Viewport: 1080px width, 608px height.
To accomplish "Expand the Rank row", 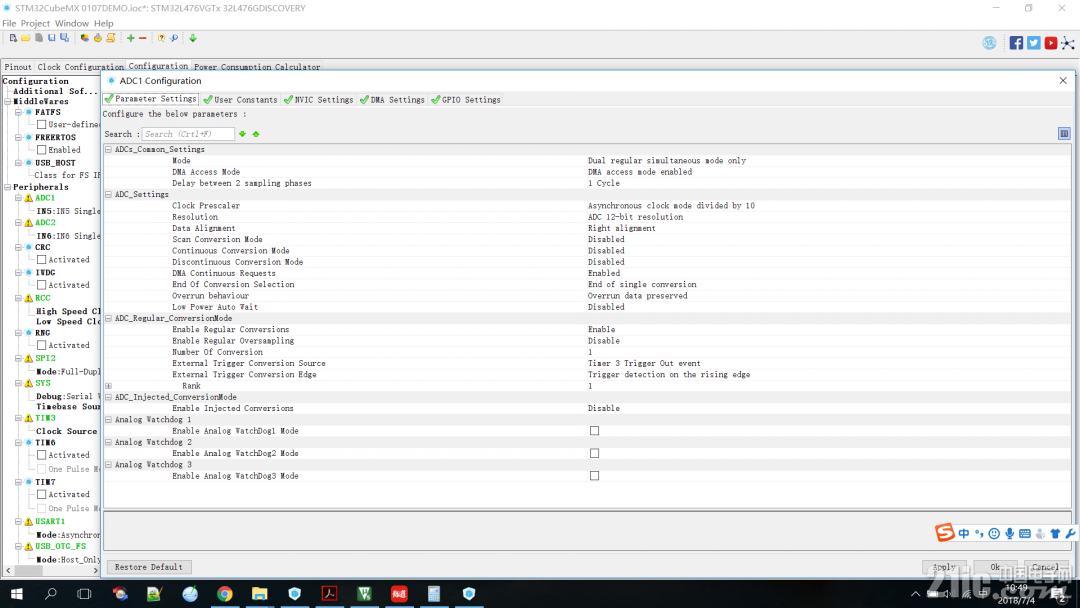I will [108, 386].
